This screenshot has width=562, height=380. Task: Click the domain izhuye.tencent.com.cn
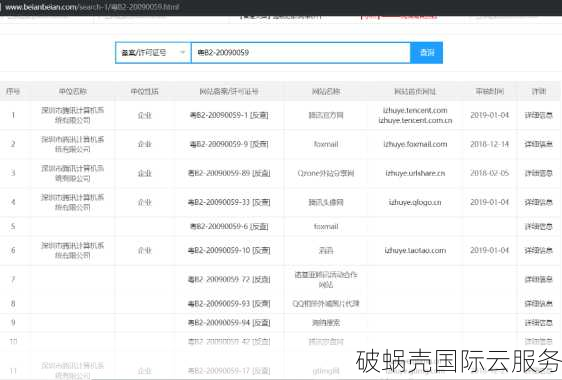pos(415,120)
